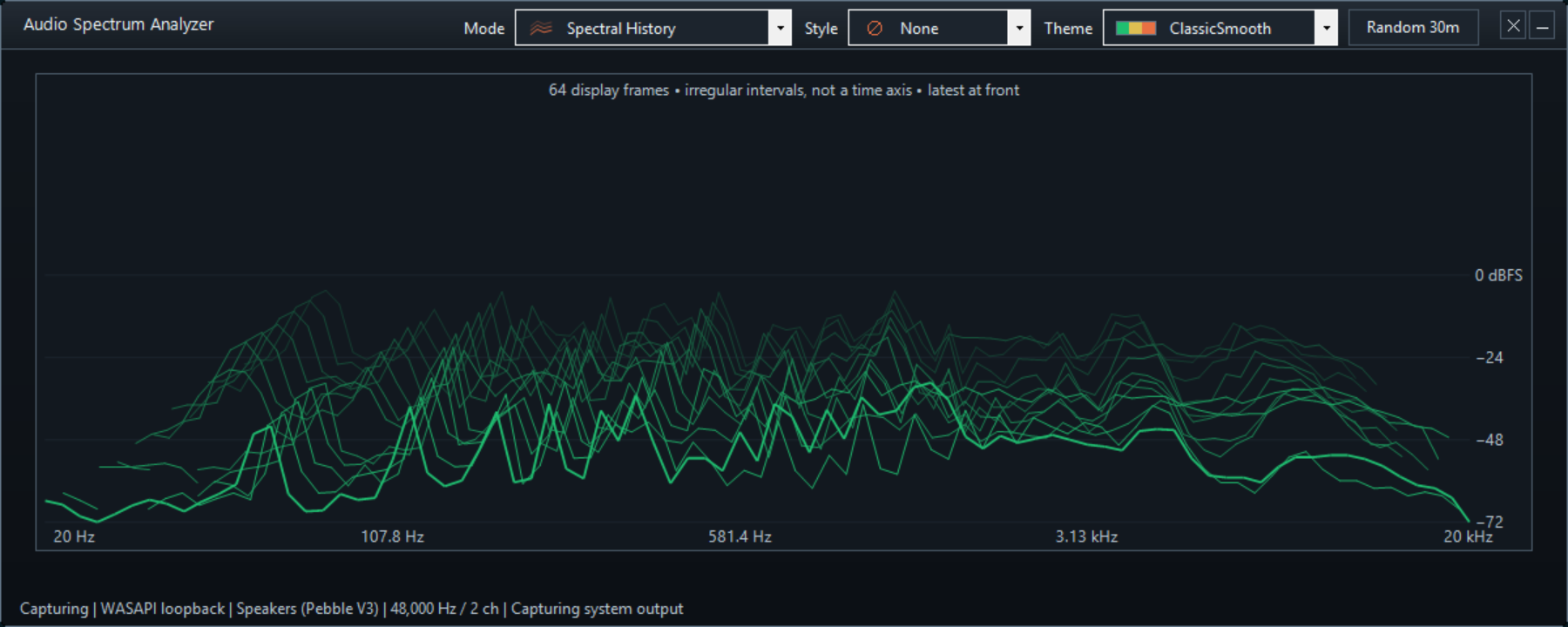The height and width of the screenshot is (627, 1568).
Task: Open the Style dropdown arrow
Action: point(1019,28)
